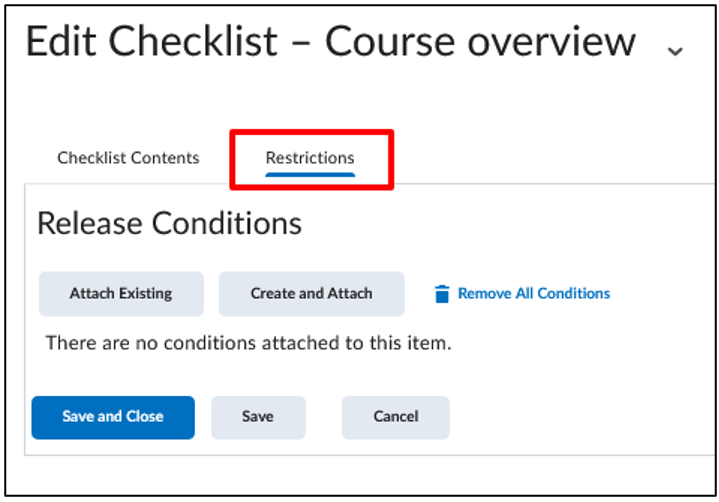719x502 pixels.
Task: Click the Save button
Action: pos(258,417)
